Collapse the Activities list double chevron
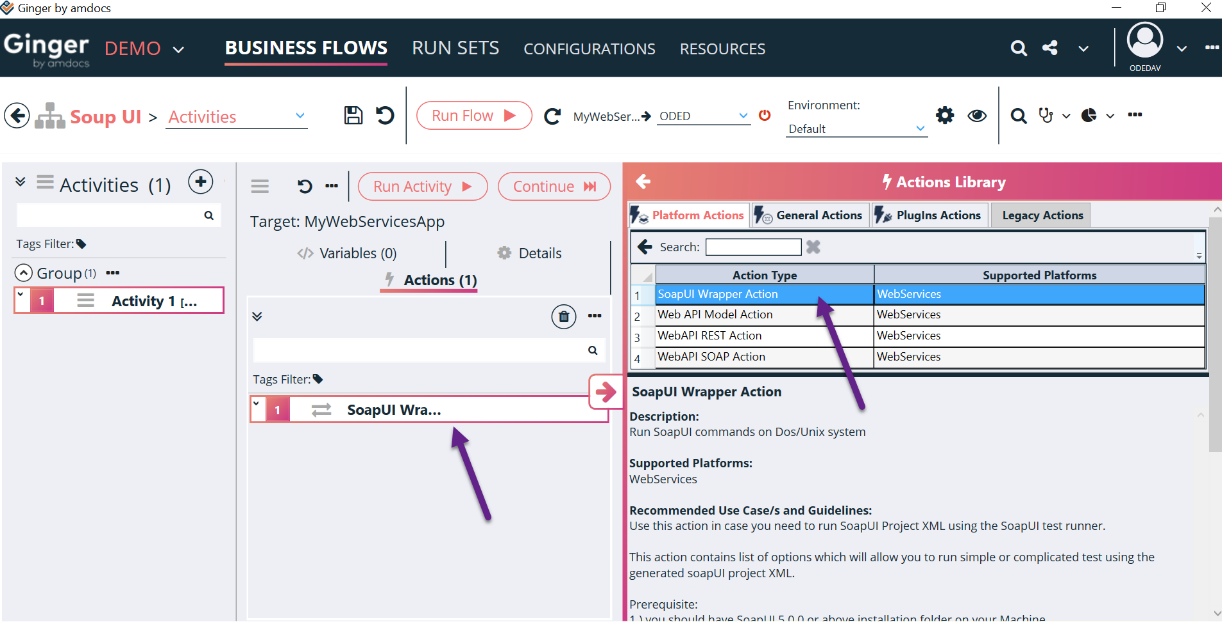Image resolution: width=1222 pixels, height=622 pixels. point(20,182)
